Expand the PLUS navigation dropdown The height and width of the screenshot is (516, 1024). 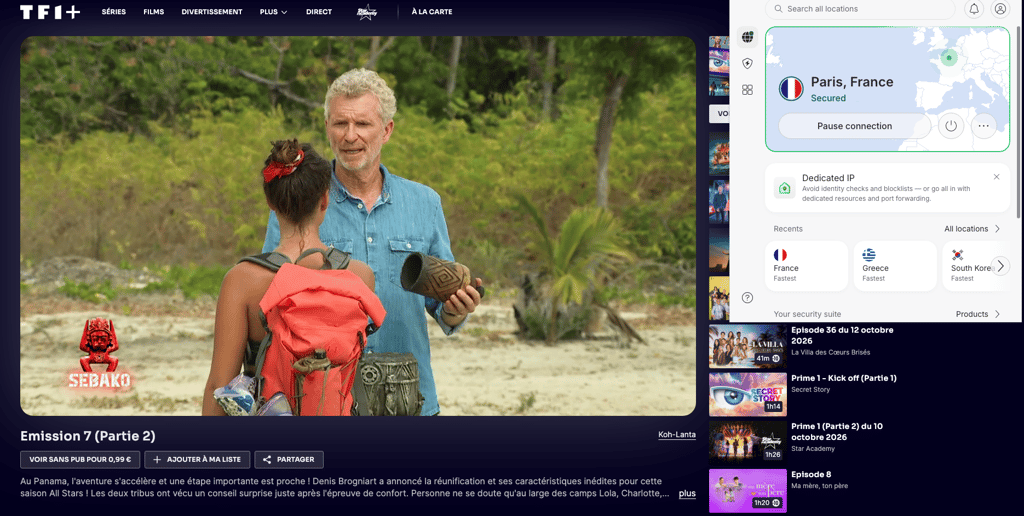[273, 12]
